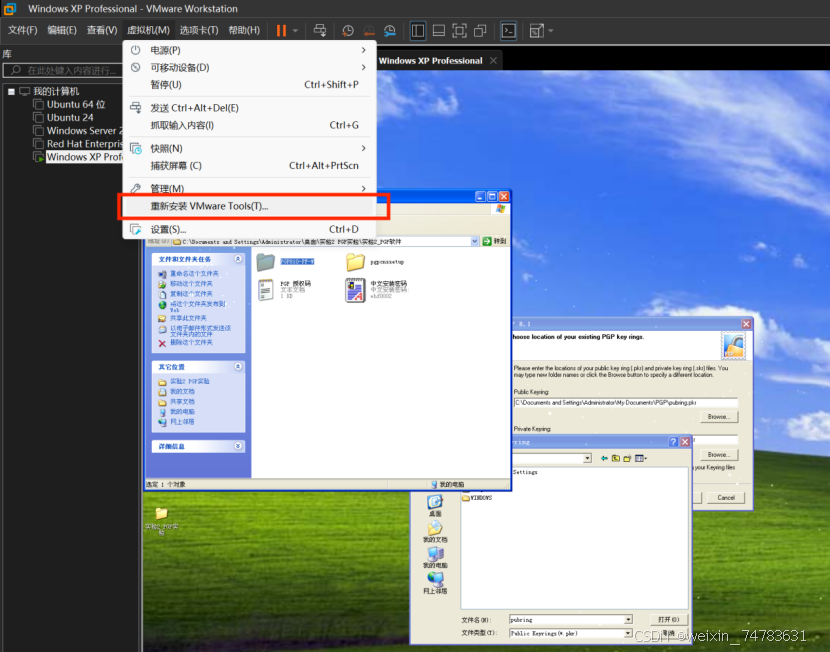Click the stretch guest display icon

(537, 31)
